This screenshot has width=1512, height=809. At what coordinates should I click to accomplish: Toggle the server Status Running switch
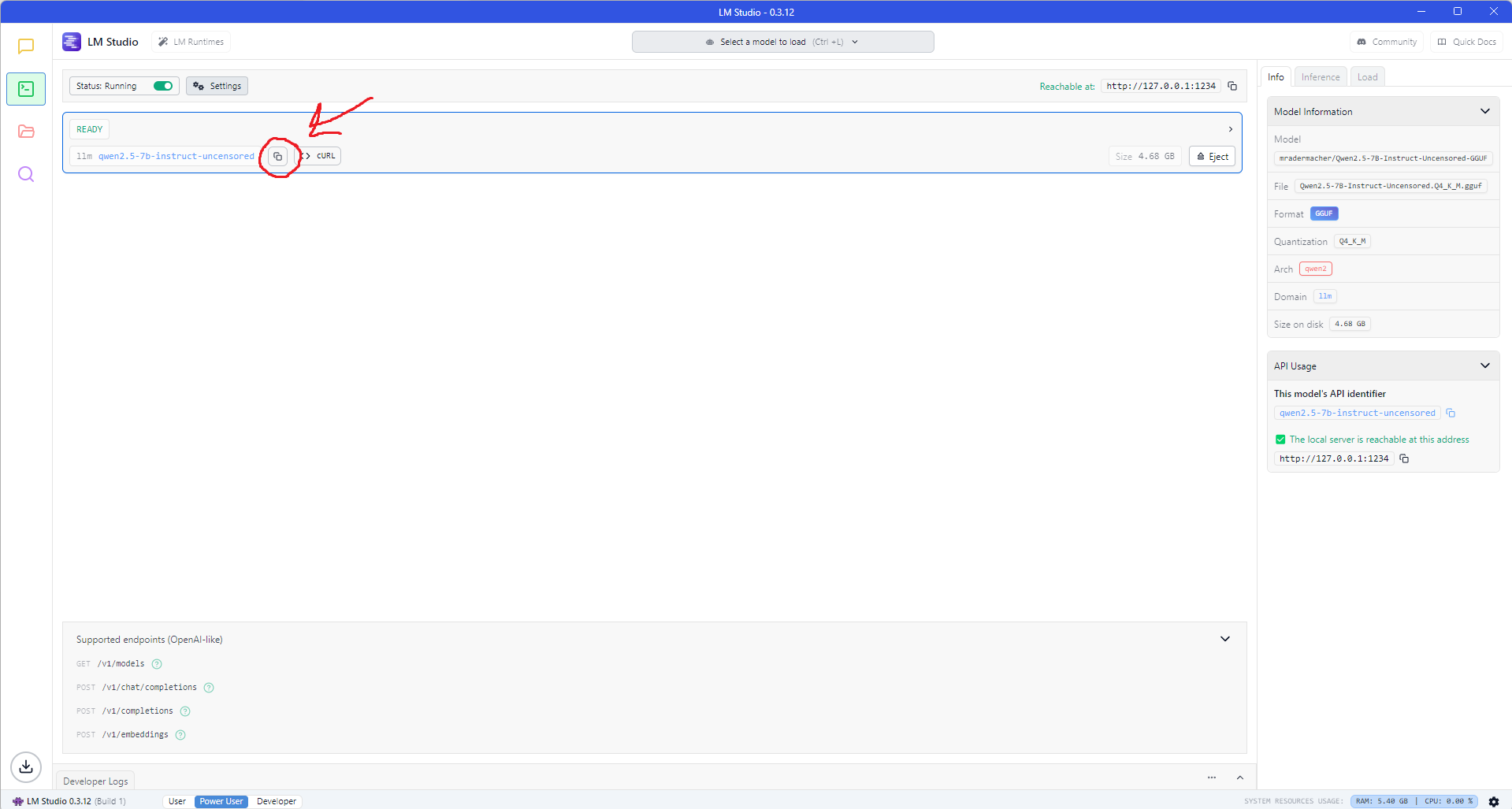(x=163, y=86)
